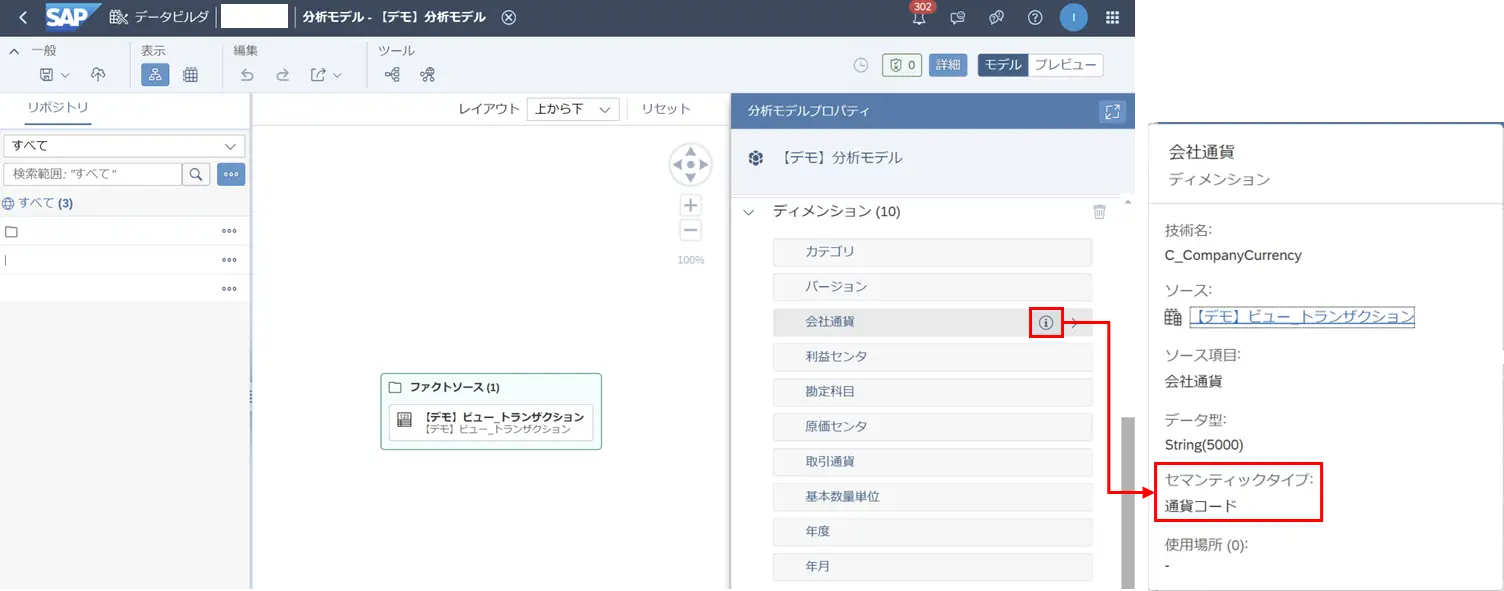Switch to モデル mode

1003,65
